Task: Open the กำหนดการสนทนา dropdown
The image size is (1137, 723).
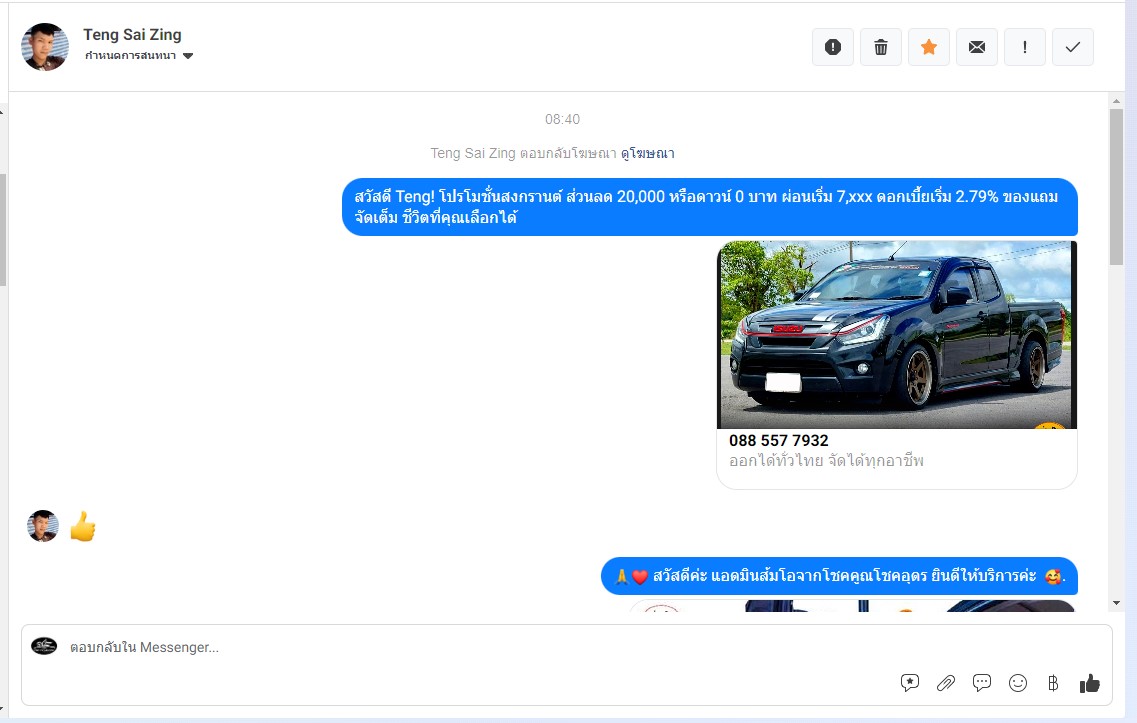Action: point(139,56)
